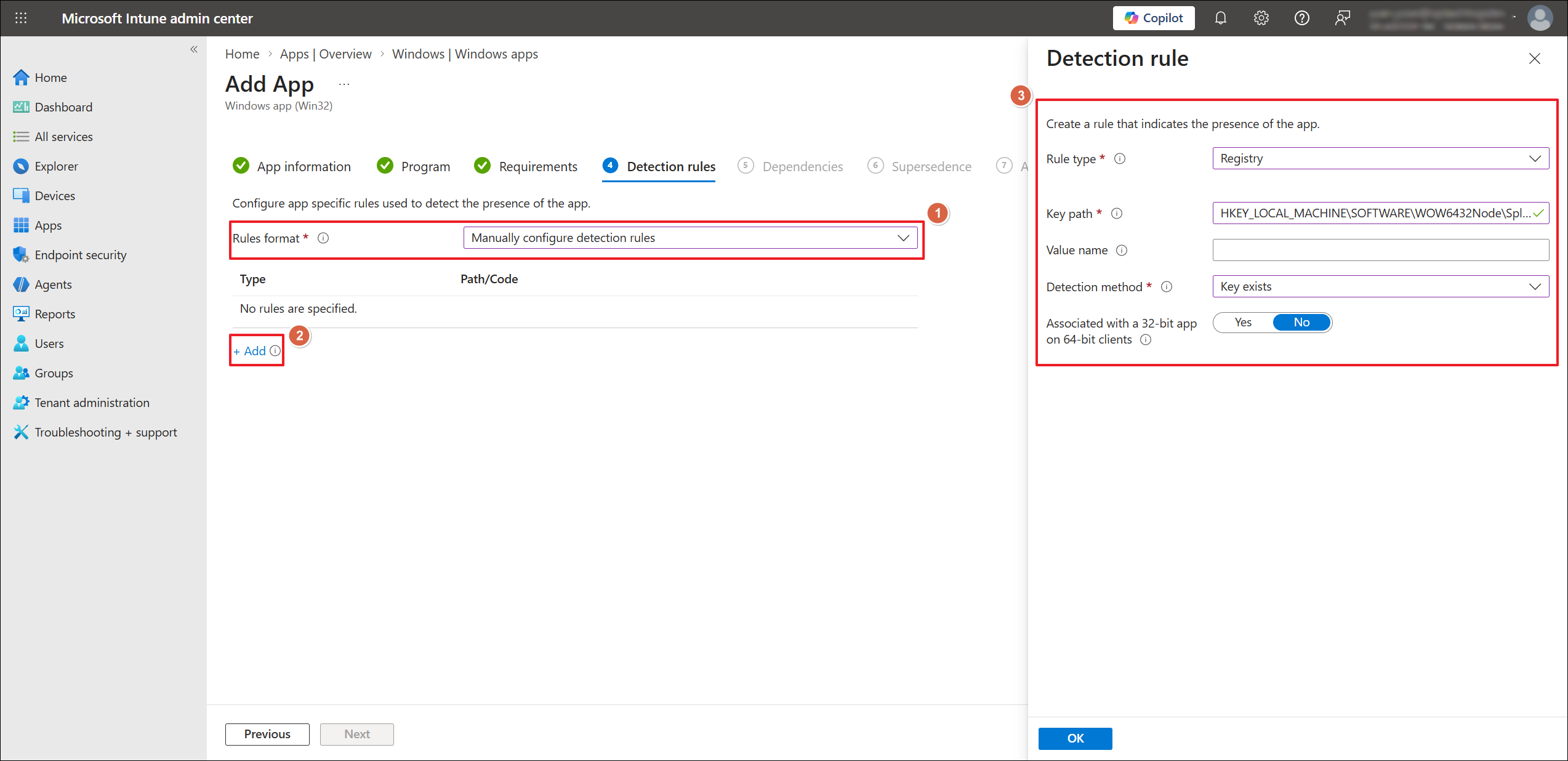Open Devices in the sidebar
1568x761 pixels.
tap(44, 196)
